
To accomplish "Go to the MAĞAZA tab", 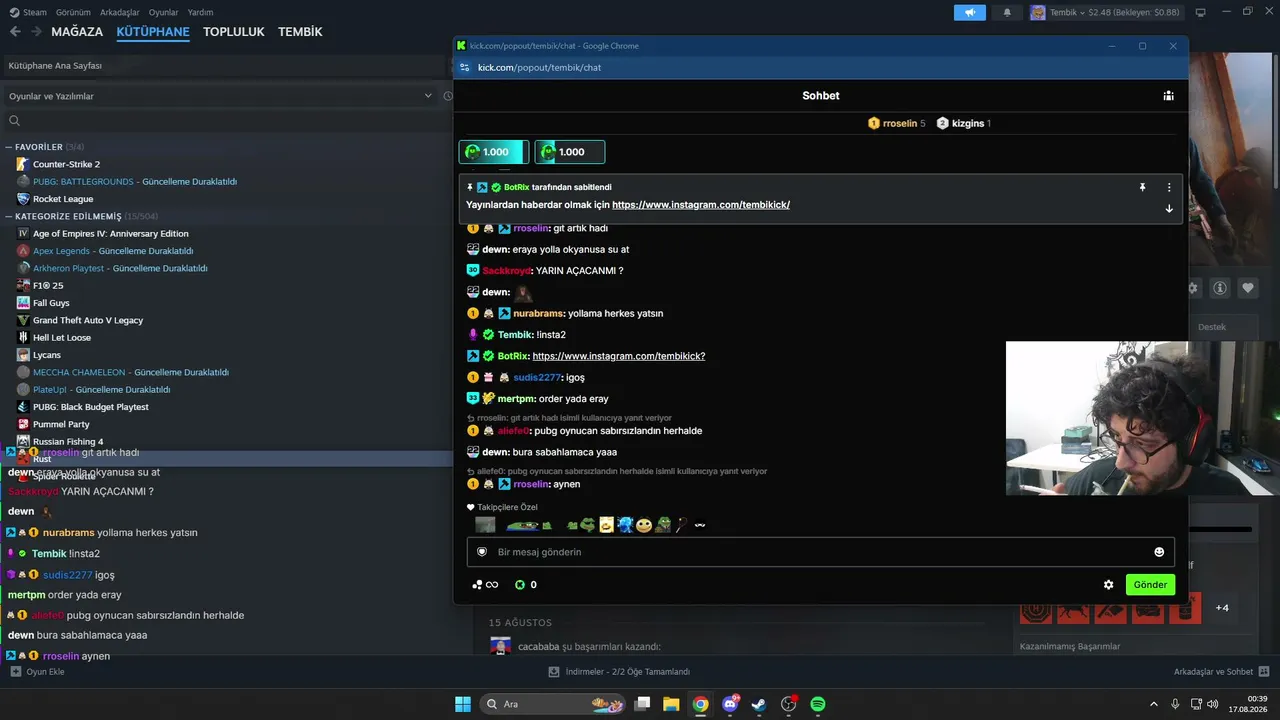I will (x=77, y=32).
